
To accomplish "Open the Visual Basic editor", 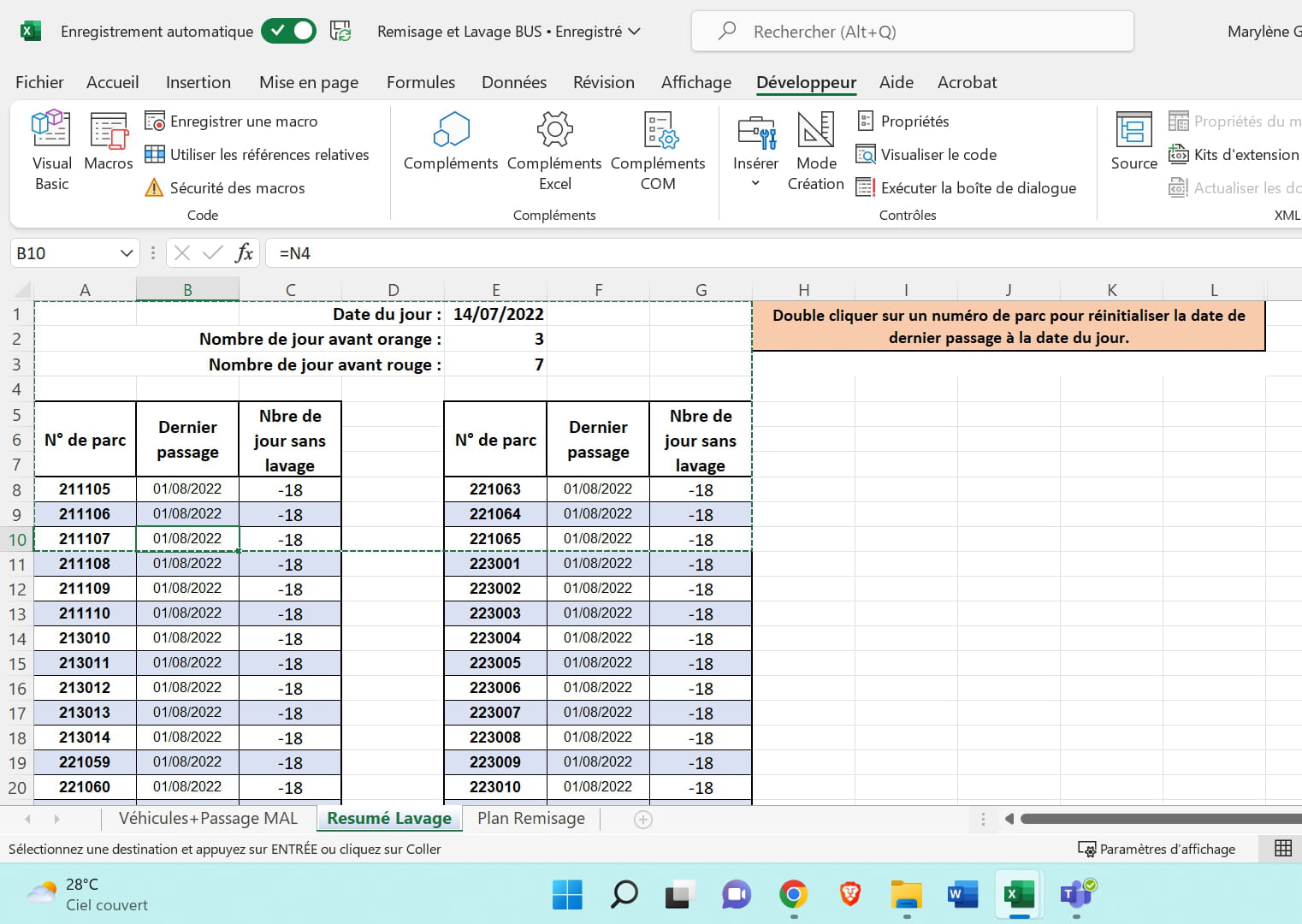I will [50, 148].
